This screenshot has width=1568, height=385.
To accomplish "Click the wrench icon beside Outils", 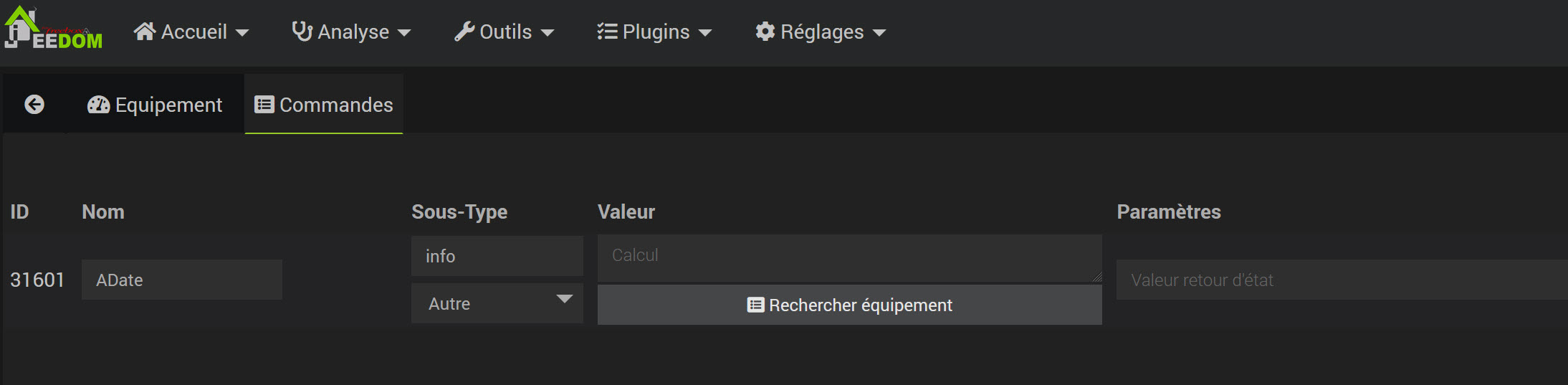I will (464, 32).
